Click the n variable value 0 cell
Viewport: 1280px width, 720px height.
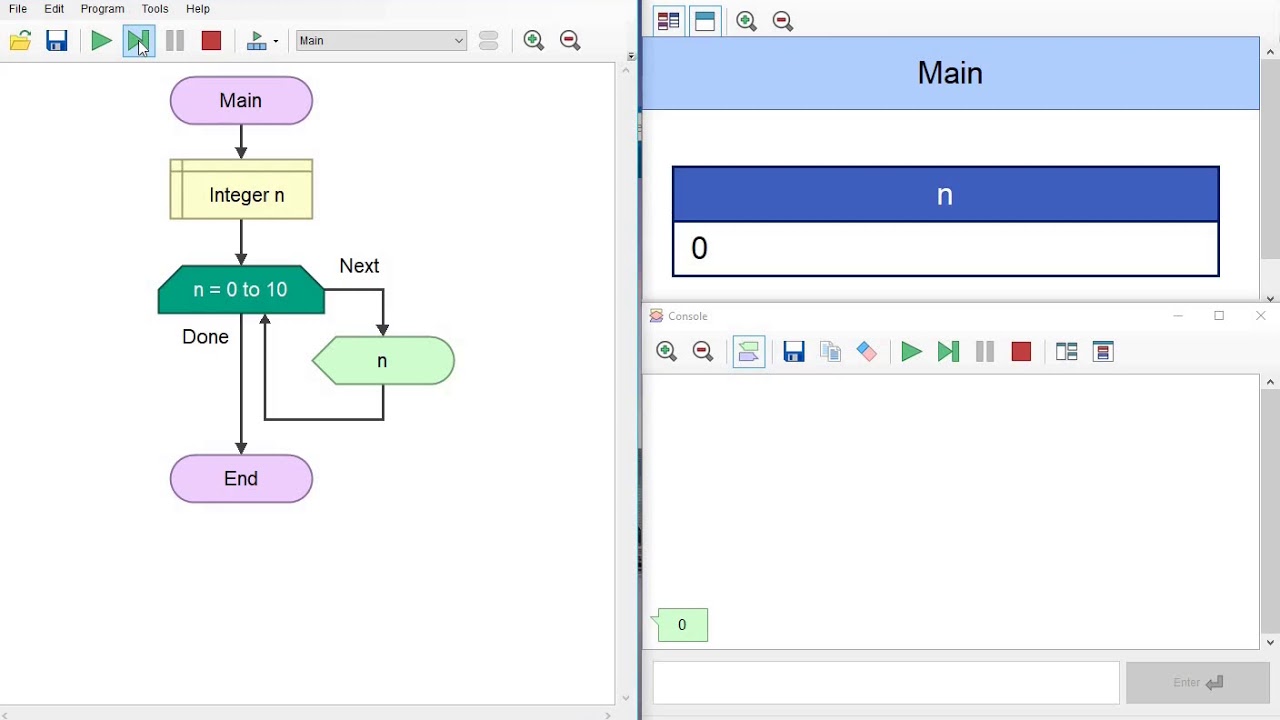(945, 248)
